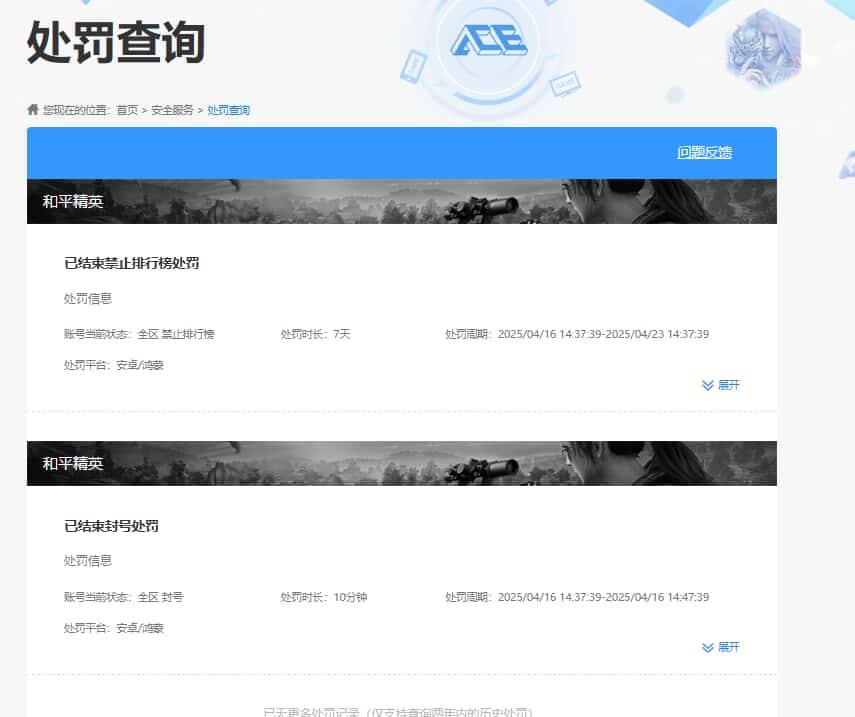Image resolution: width=855 pixels, height=717 pixels.
Task: Click 处罚时长：7天 text
Action: coord(315,334)
